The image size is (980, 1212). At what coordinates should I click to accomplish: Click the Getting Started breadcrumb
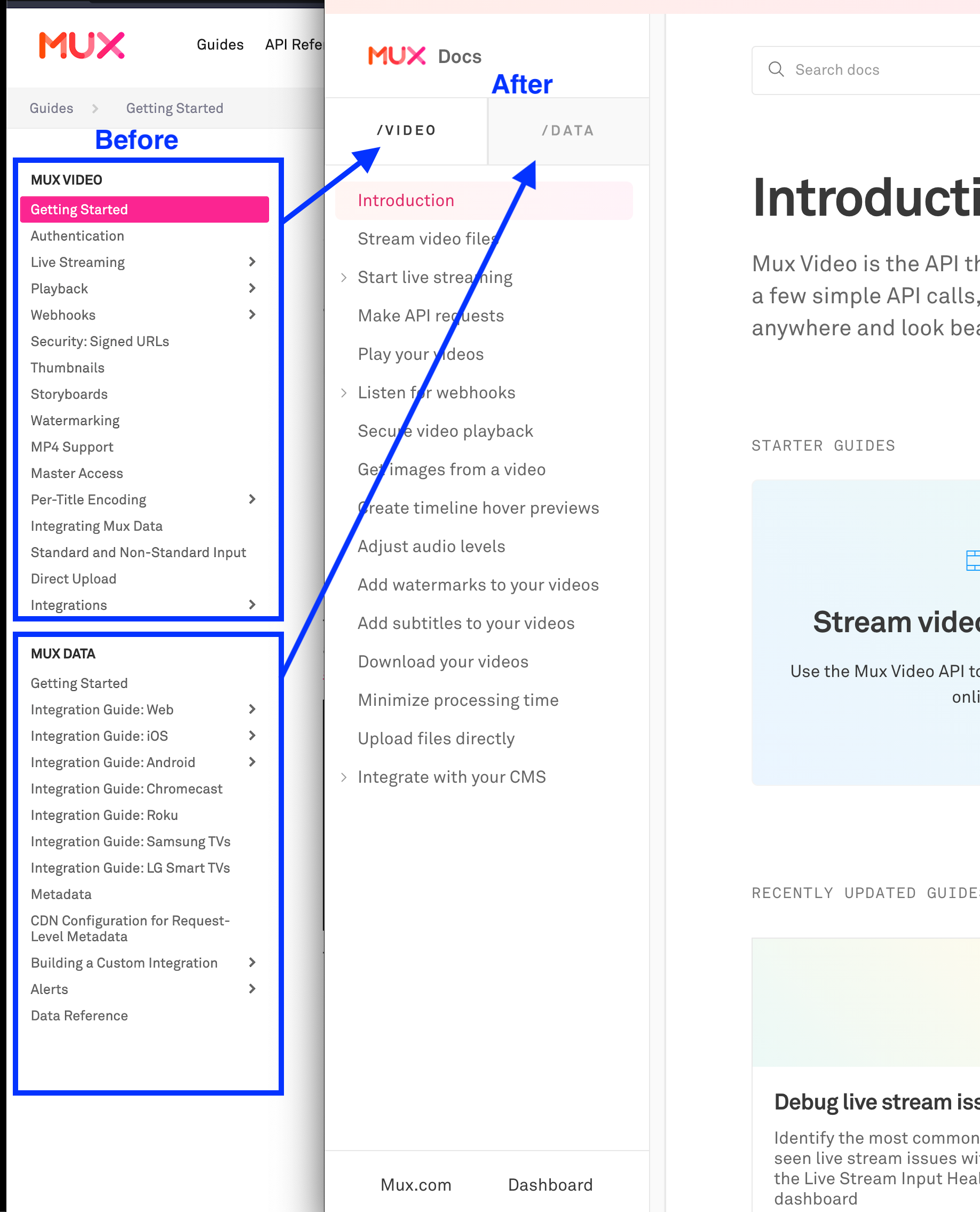tap(175, 108)
